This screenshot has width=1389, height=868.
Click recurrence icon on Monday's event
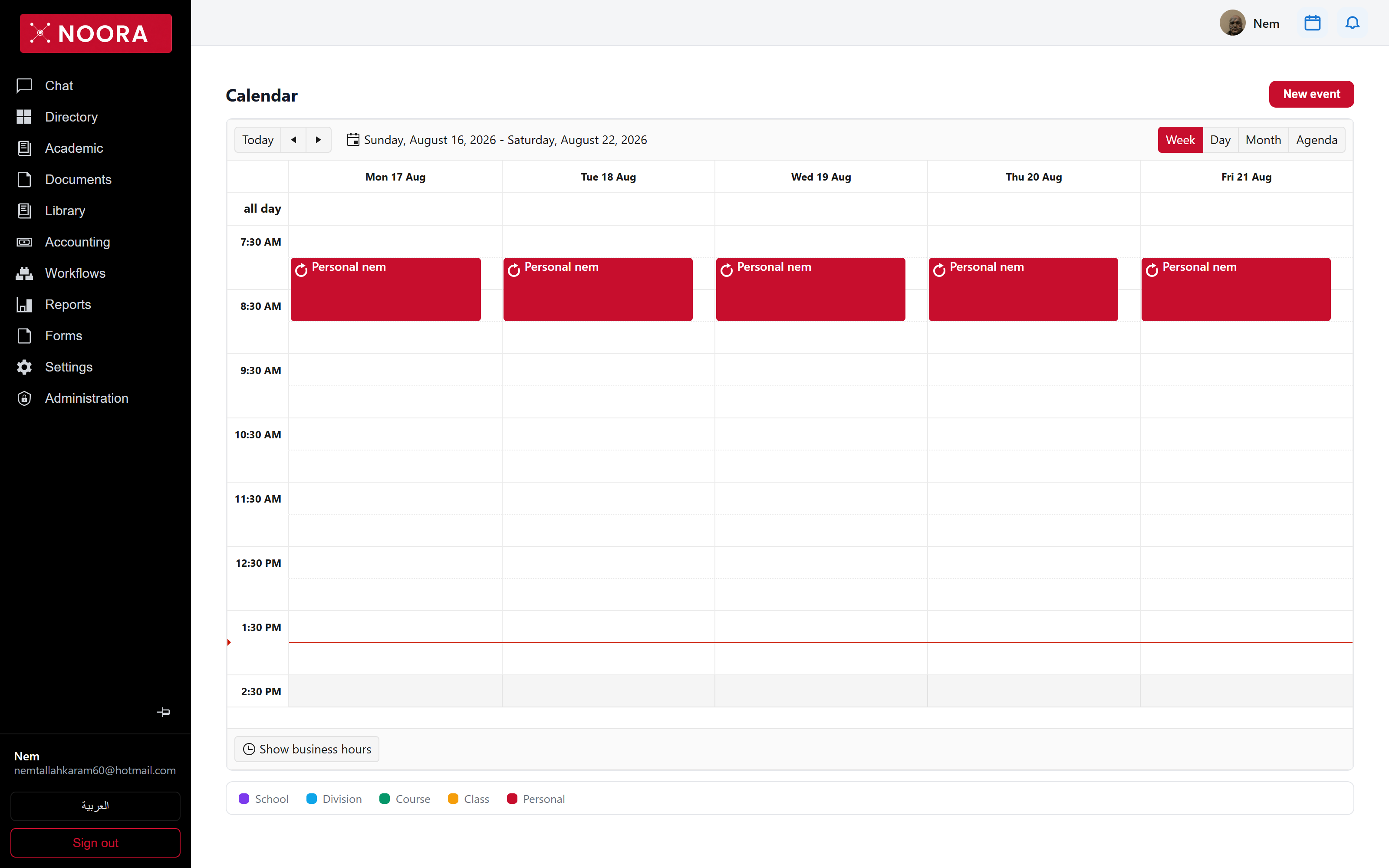click(301, 270)
